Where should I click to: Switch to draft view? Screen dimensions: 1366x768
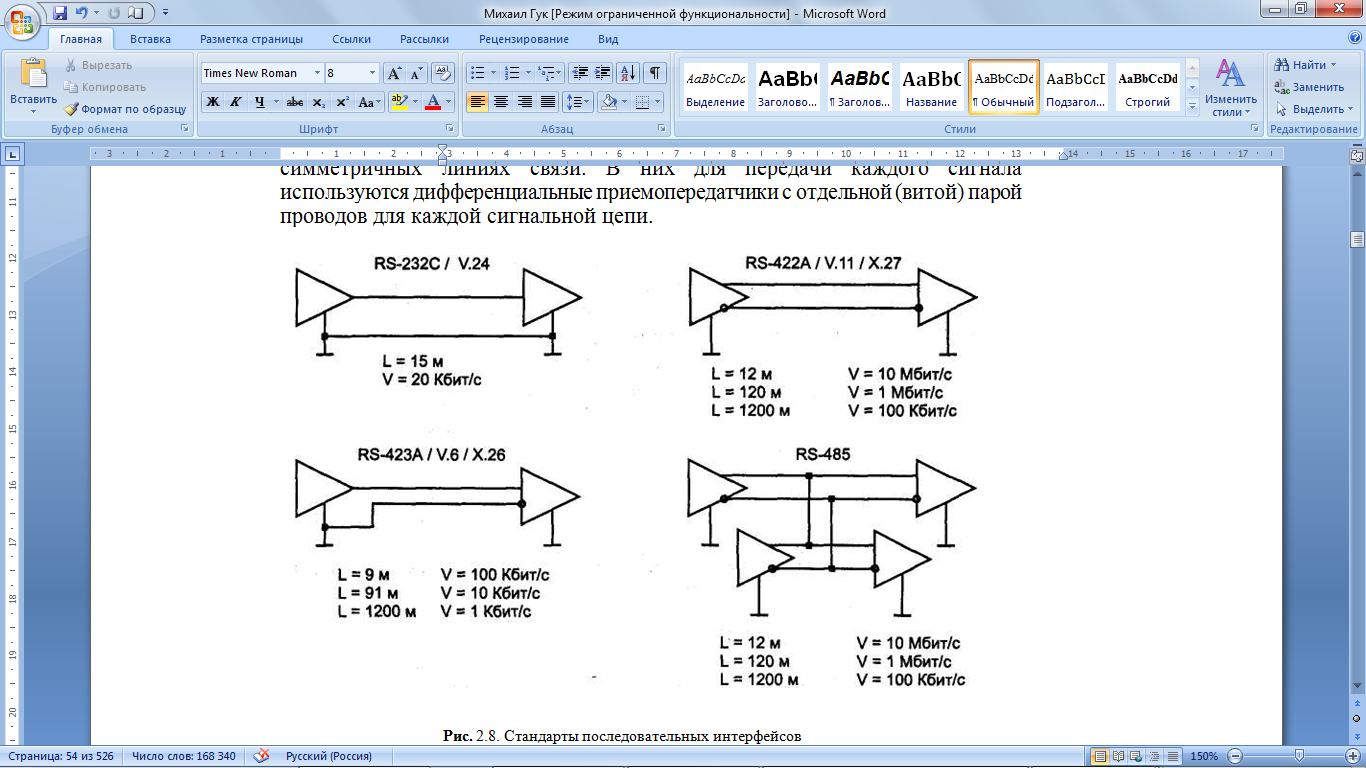coord(1173,756)
